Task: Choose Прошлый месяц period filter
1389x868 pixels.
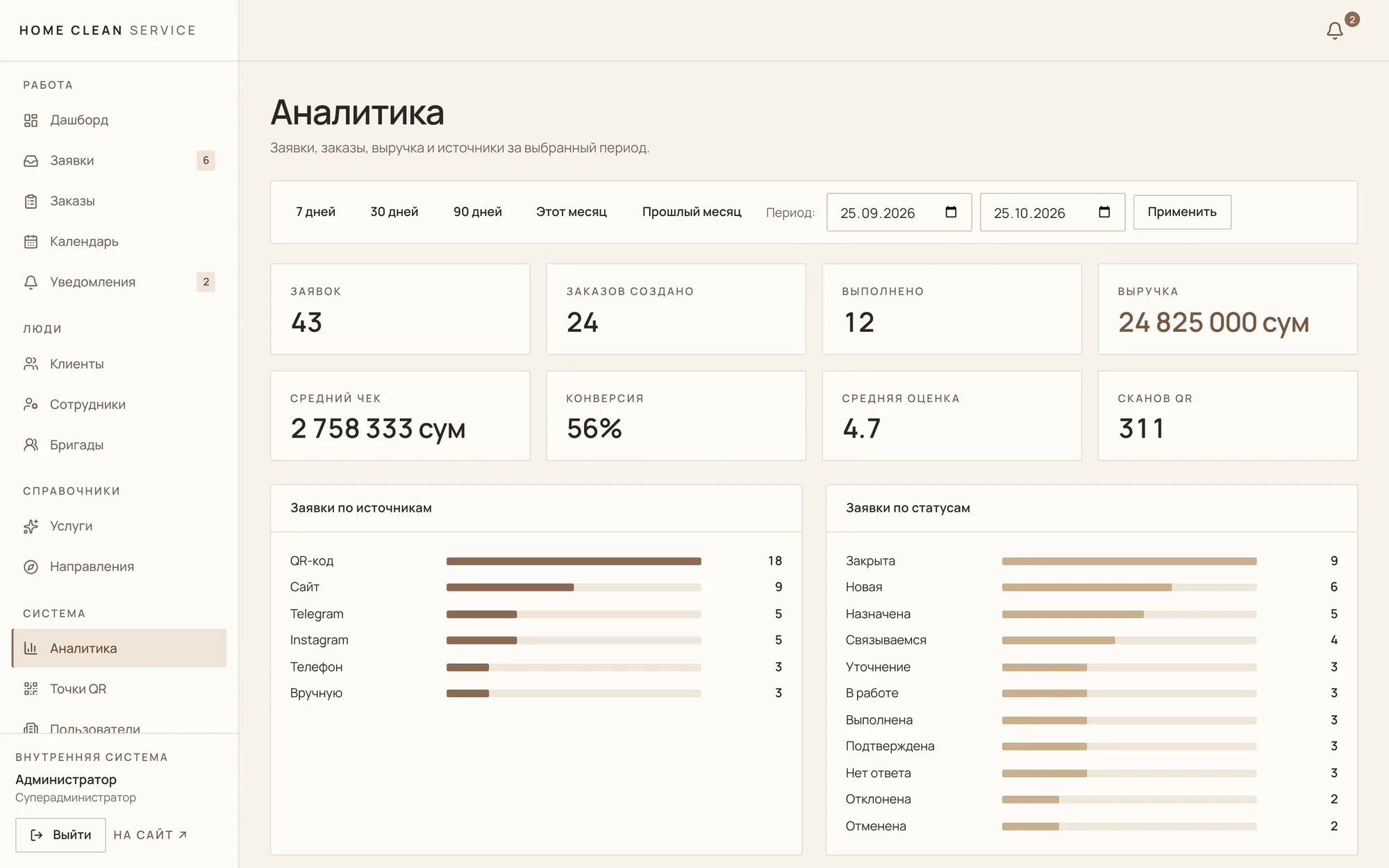Action: 691,212
